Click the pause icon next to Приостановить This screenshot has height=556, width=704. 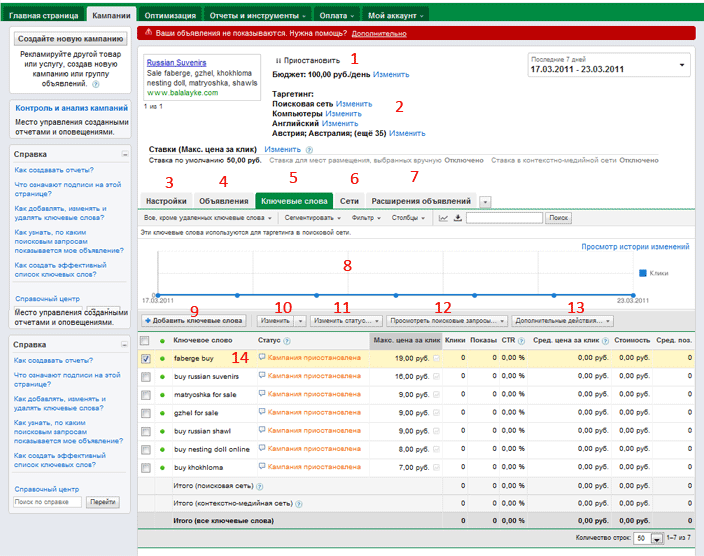click(x=279, y=61)
